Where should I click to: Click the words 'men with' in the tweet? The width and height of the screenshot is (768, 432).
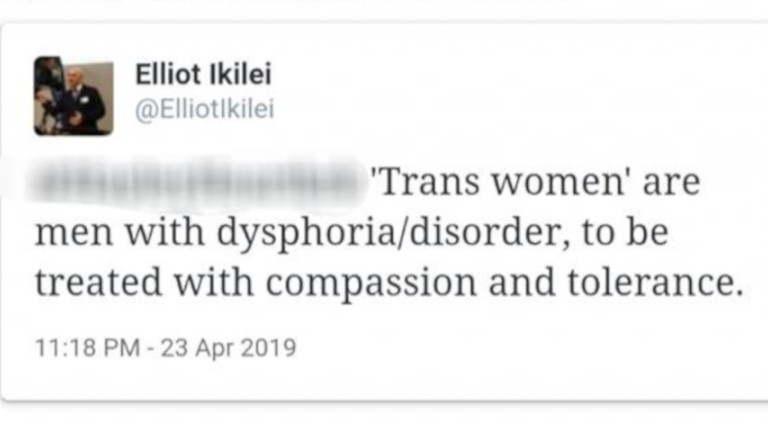tap(120, 232)
